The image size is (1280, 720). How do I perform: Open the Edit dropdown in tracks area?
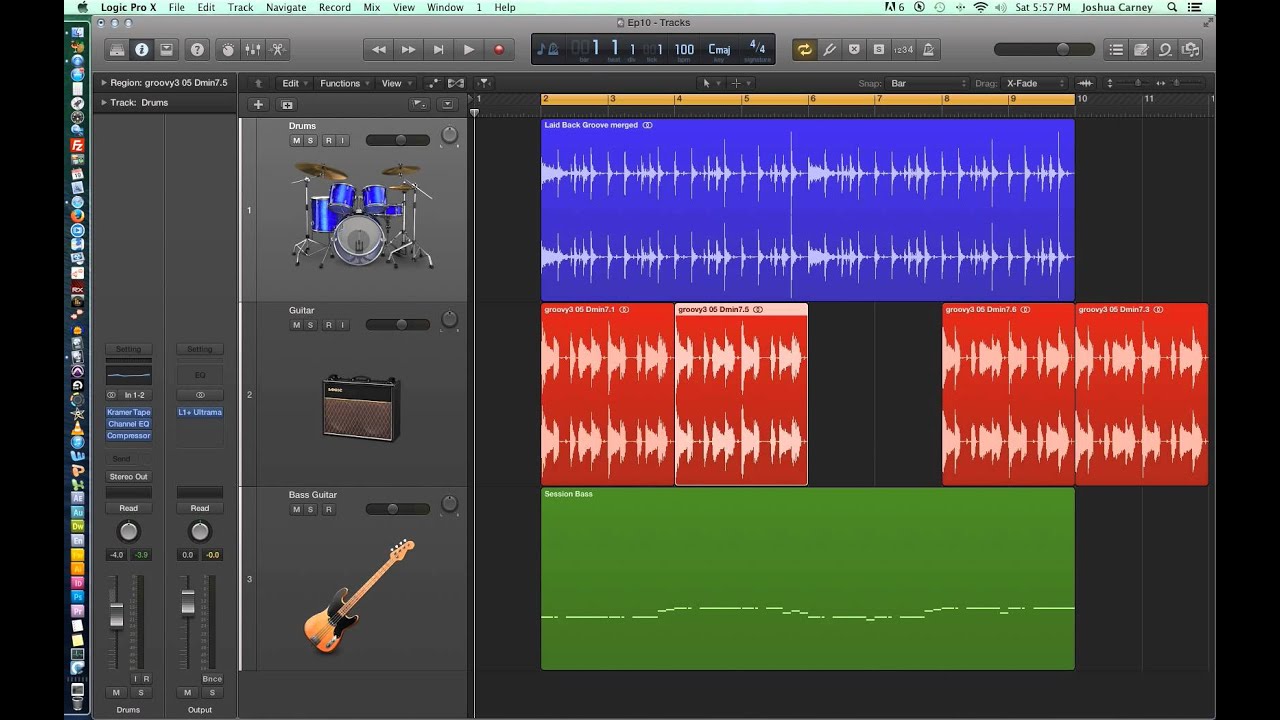coord(294,83)
